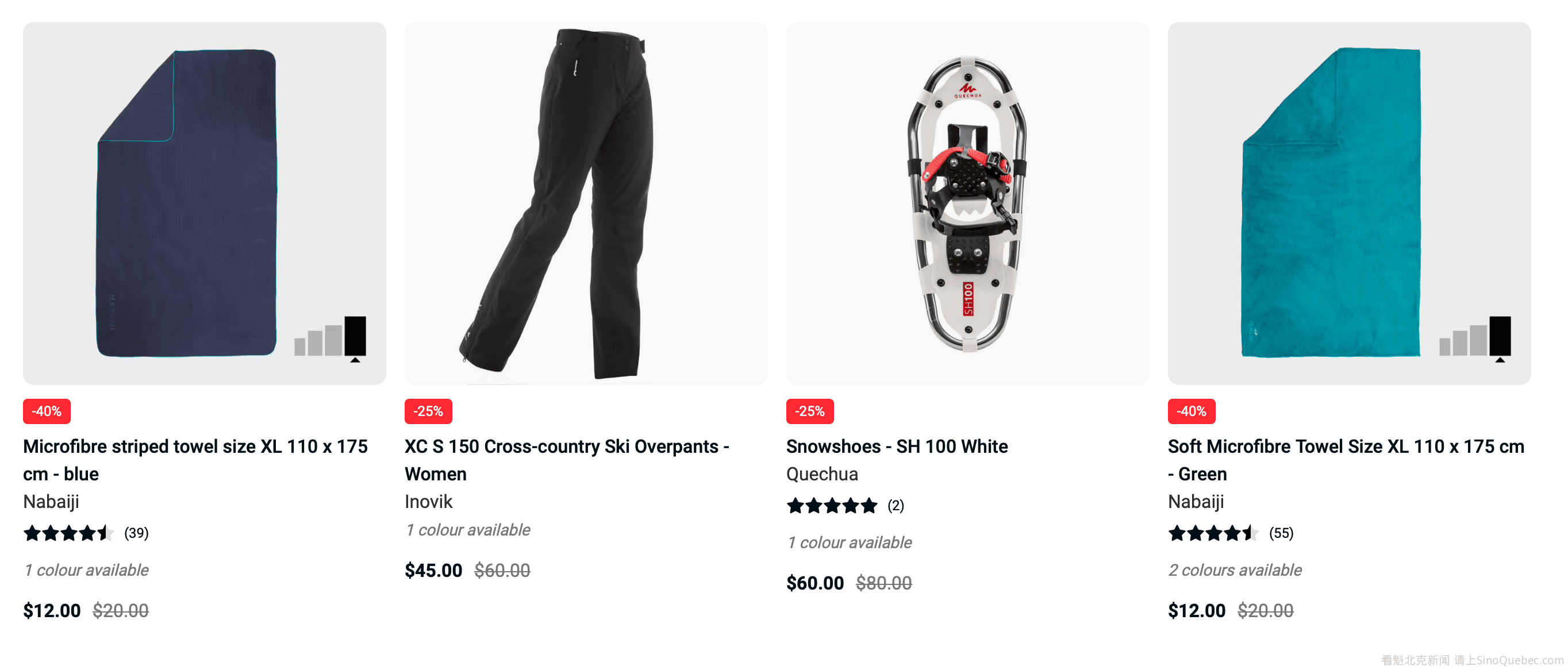The image size is (1568, 670).
Task: Open Snowshoes - SH 100 White title
Action: click(x=897, y=446)
